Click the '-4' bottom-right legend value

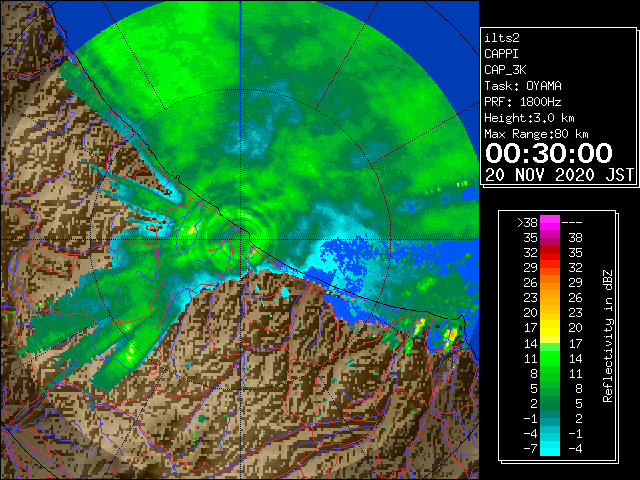tap(575, 449)
